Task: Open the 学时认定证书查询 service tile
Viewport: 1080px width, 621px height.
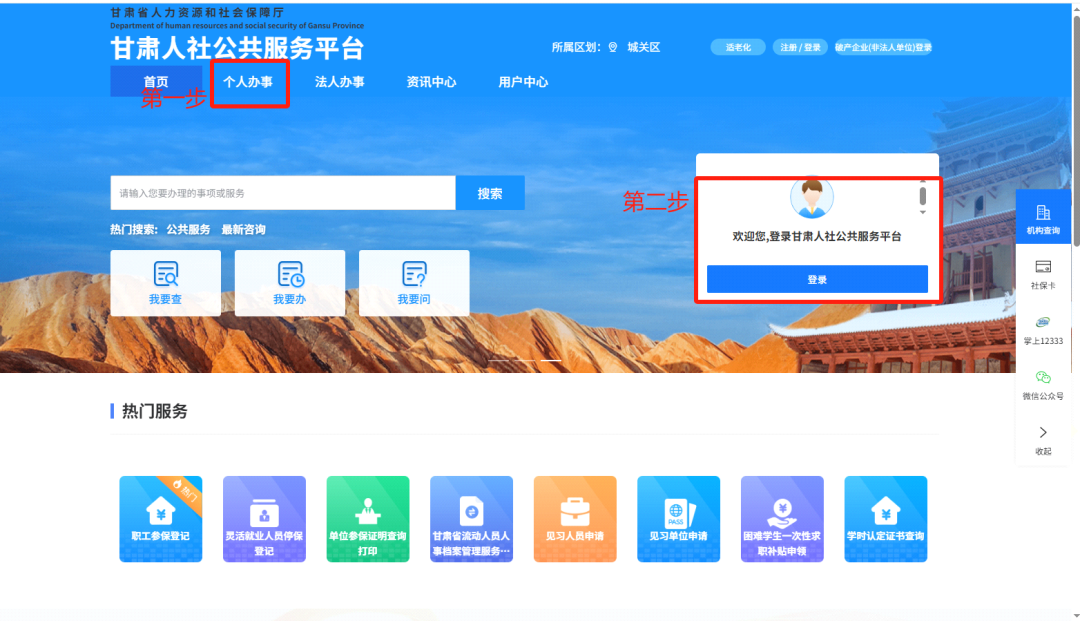Action: [x=886, y=518]
